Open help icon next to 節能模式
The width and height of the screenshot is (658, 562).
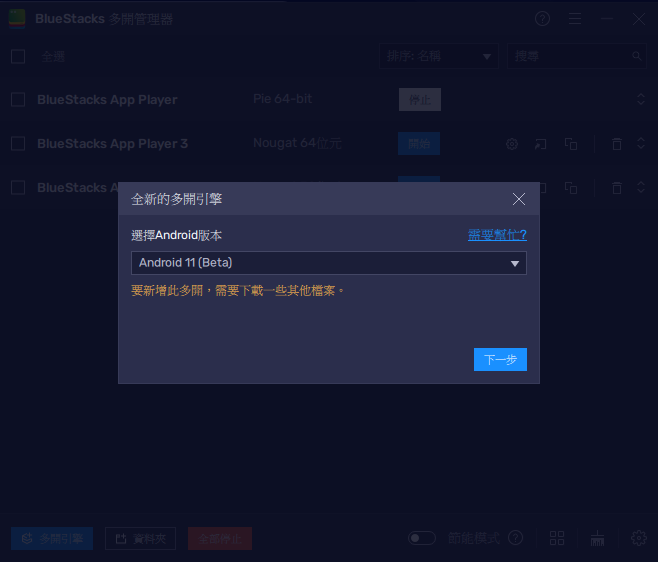tap(515, 538)
